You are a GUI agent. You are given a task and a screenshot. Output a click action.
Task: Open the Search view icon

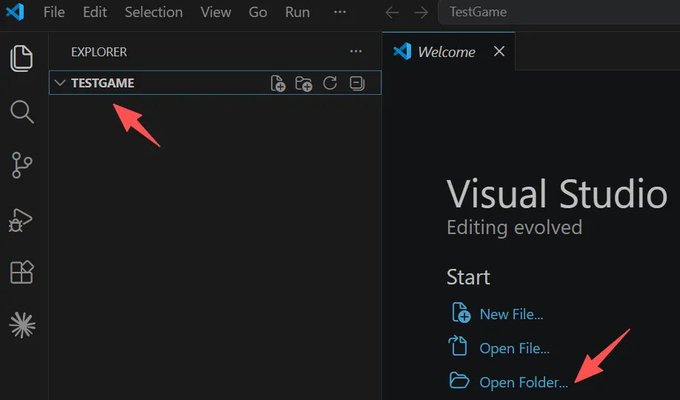click(x=22, y=112)
